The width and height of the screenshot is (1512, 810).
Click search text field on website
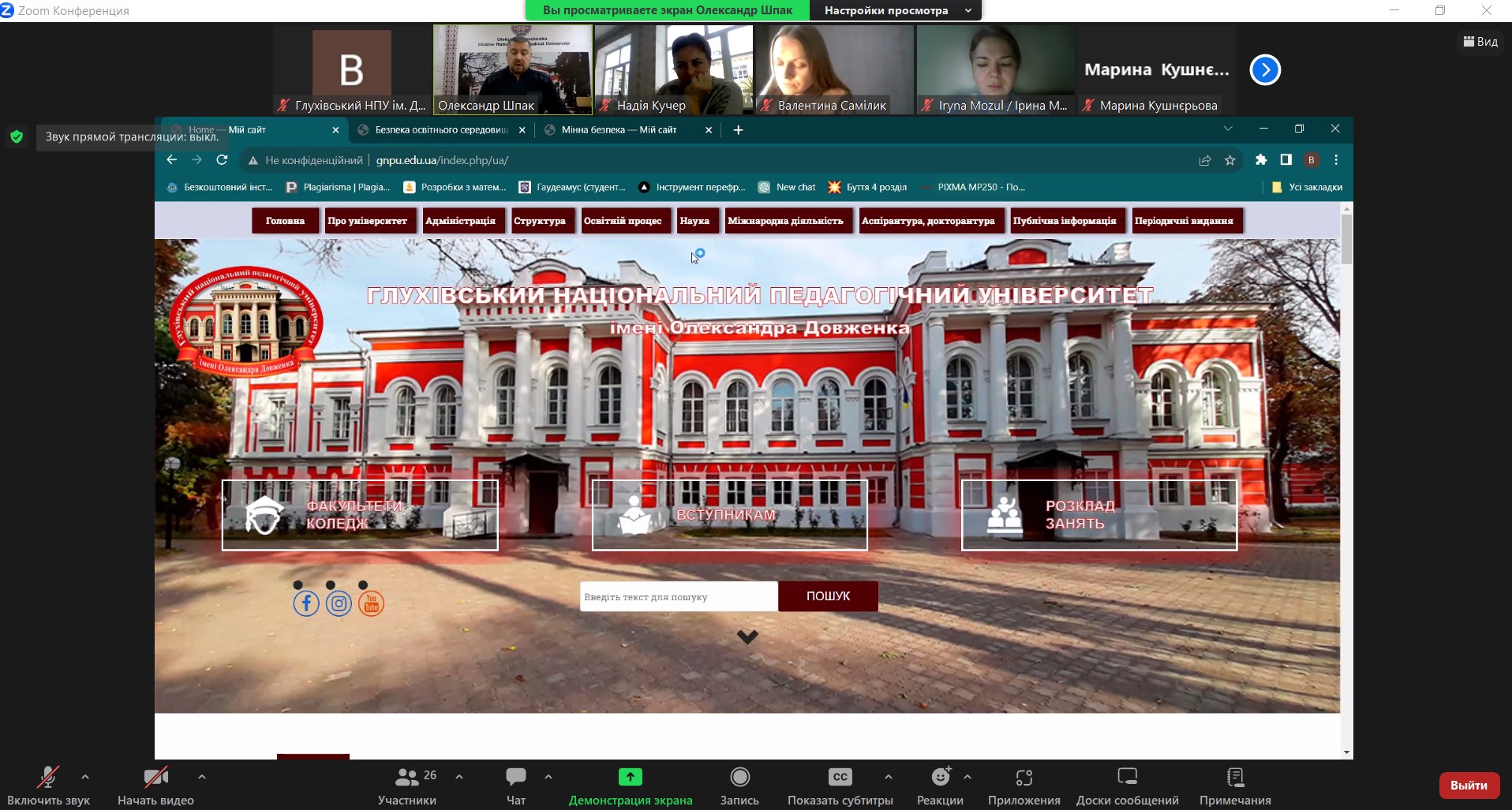(679, 597)
